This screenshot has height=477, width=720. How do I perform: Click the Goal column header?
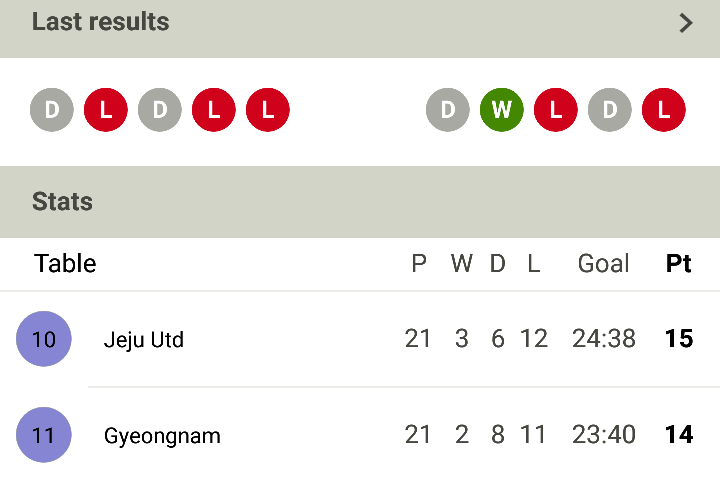[603, 264]
